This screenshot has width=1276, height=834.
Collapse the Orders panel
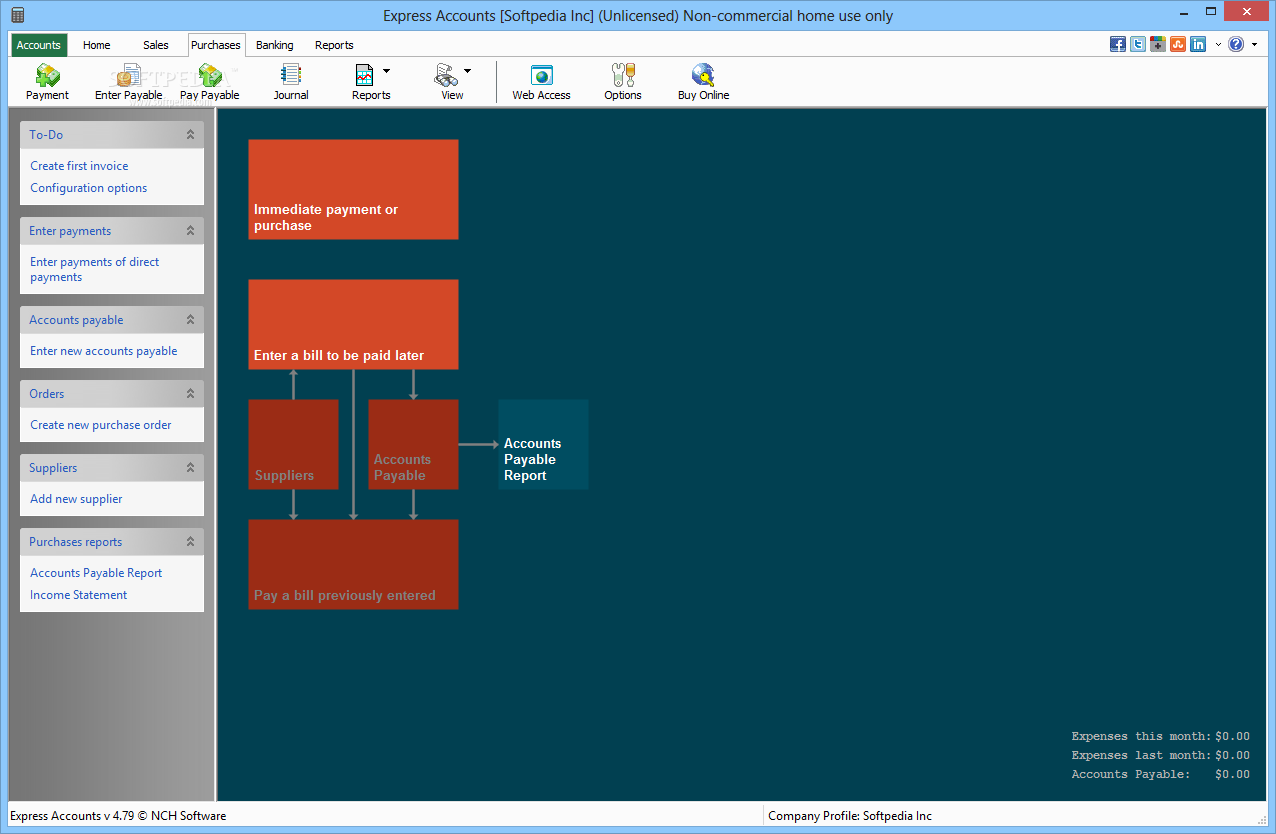[190, 394]
